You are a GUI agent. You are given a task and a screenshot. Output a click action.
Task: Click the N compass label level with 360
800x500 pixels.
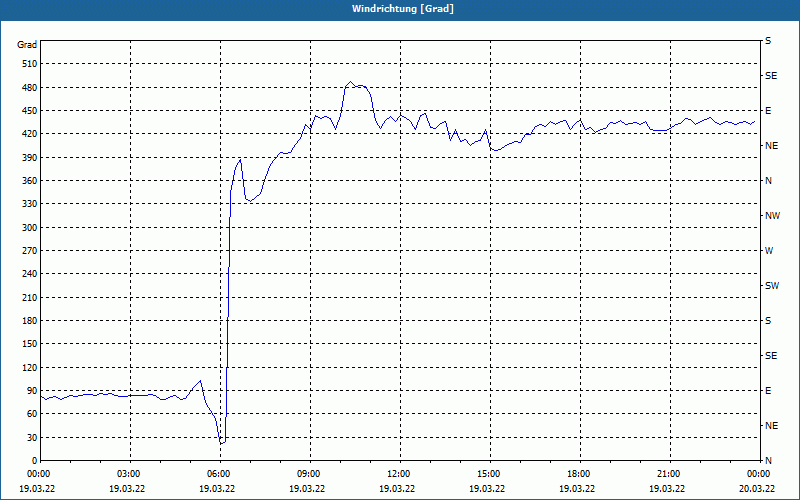click(769, 181)
